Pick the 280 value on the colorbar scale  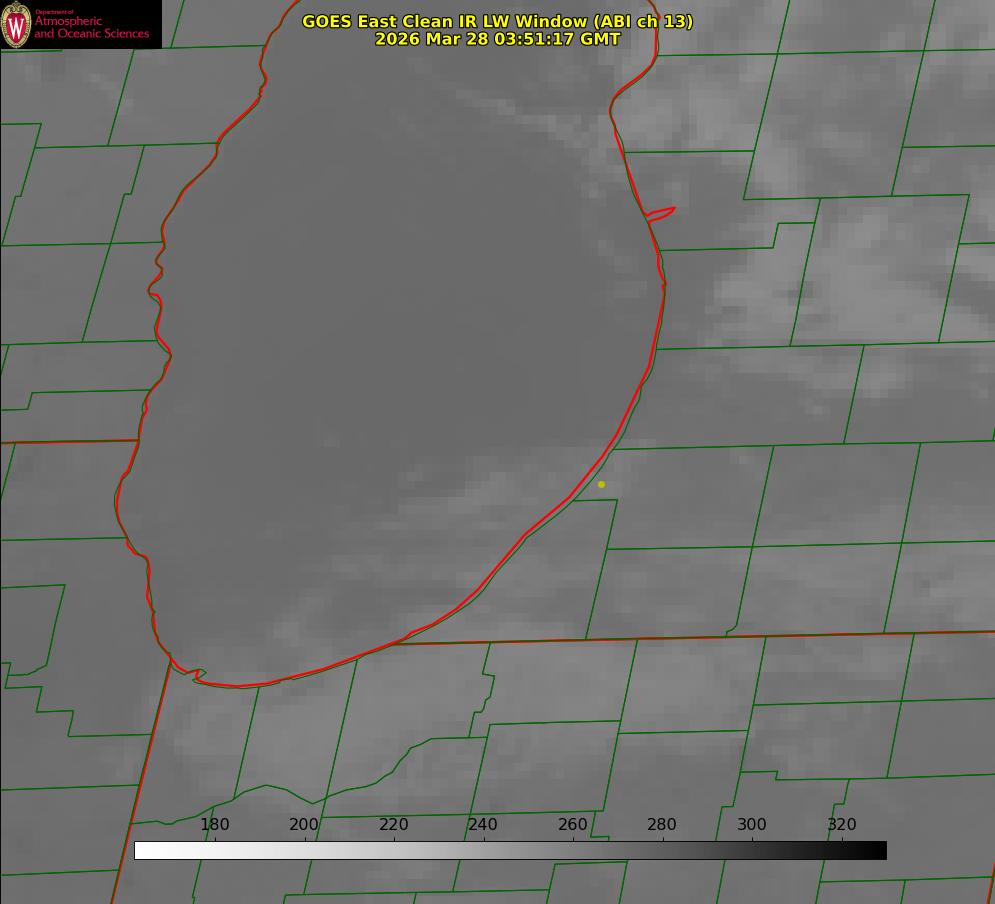662,825
